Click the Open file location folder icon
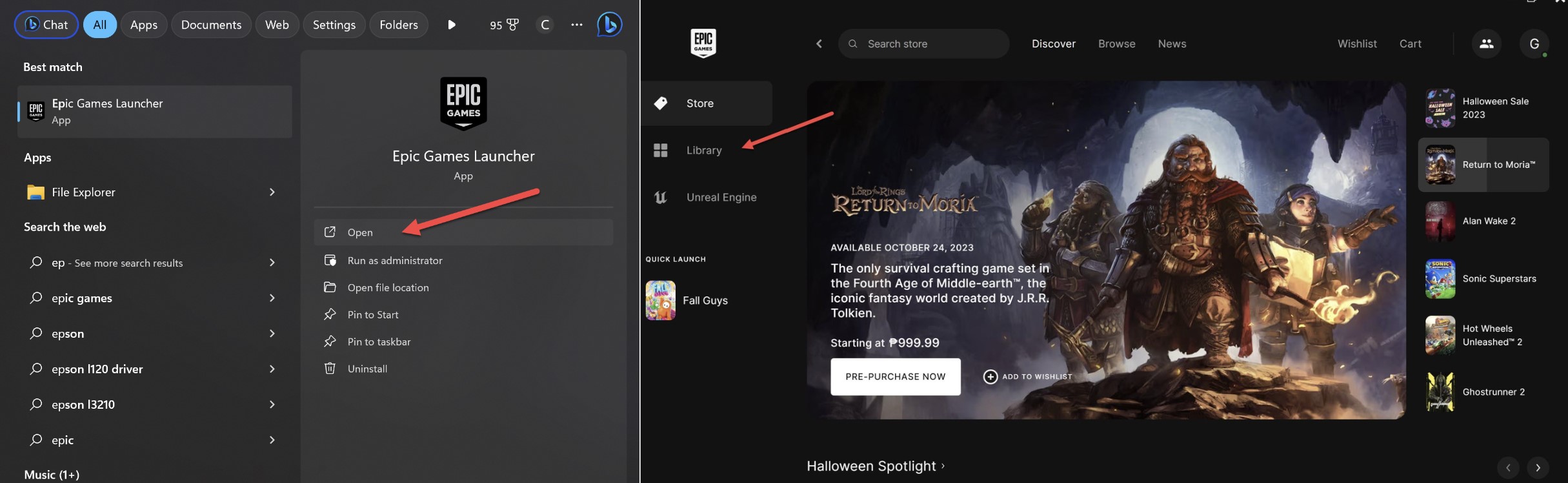The image size is (1568, 483). (330, 287)
